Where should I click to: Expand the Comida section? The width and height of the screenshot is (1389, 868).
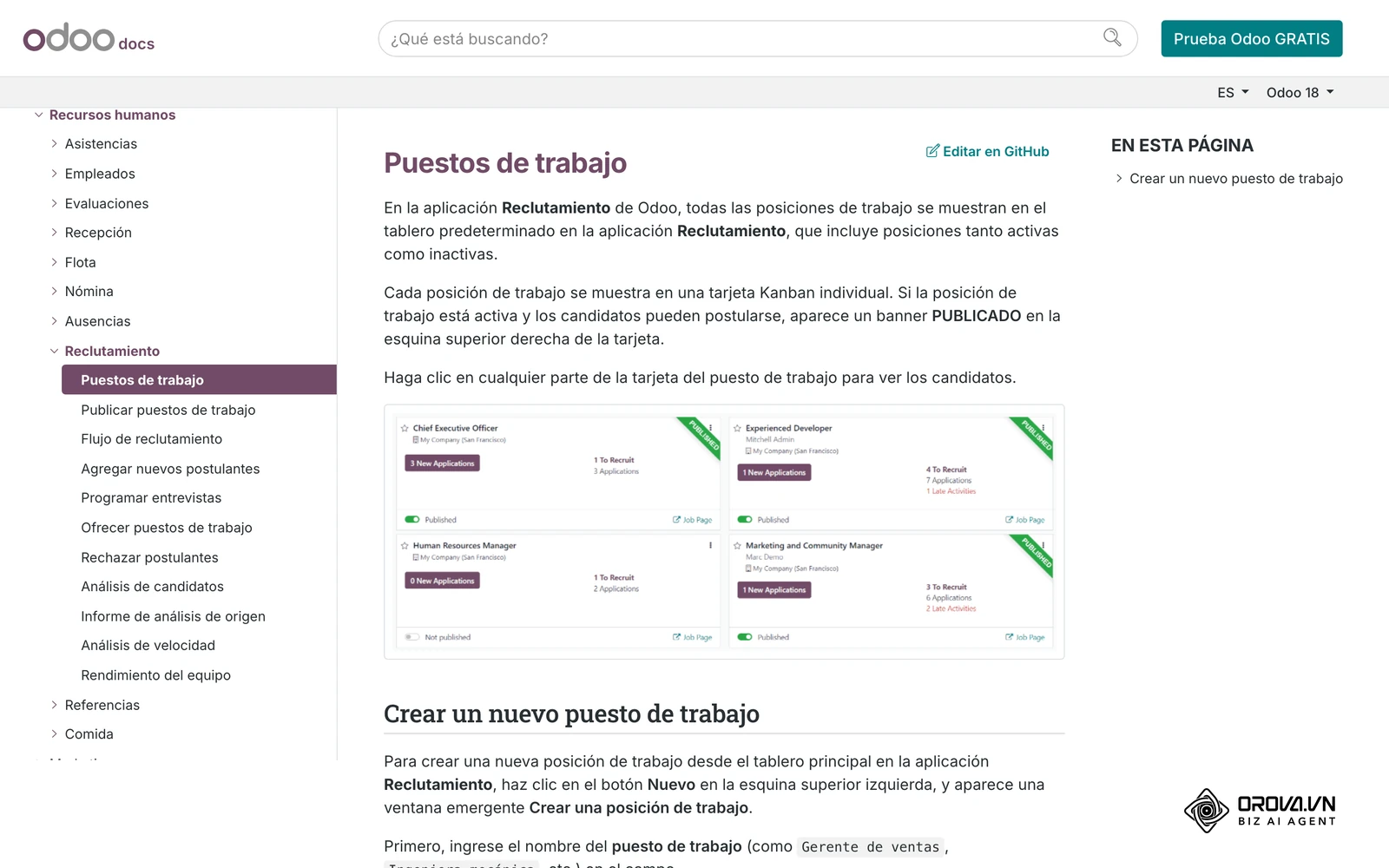[x=54, y=734]
